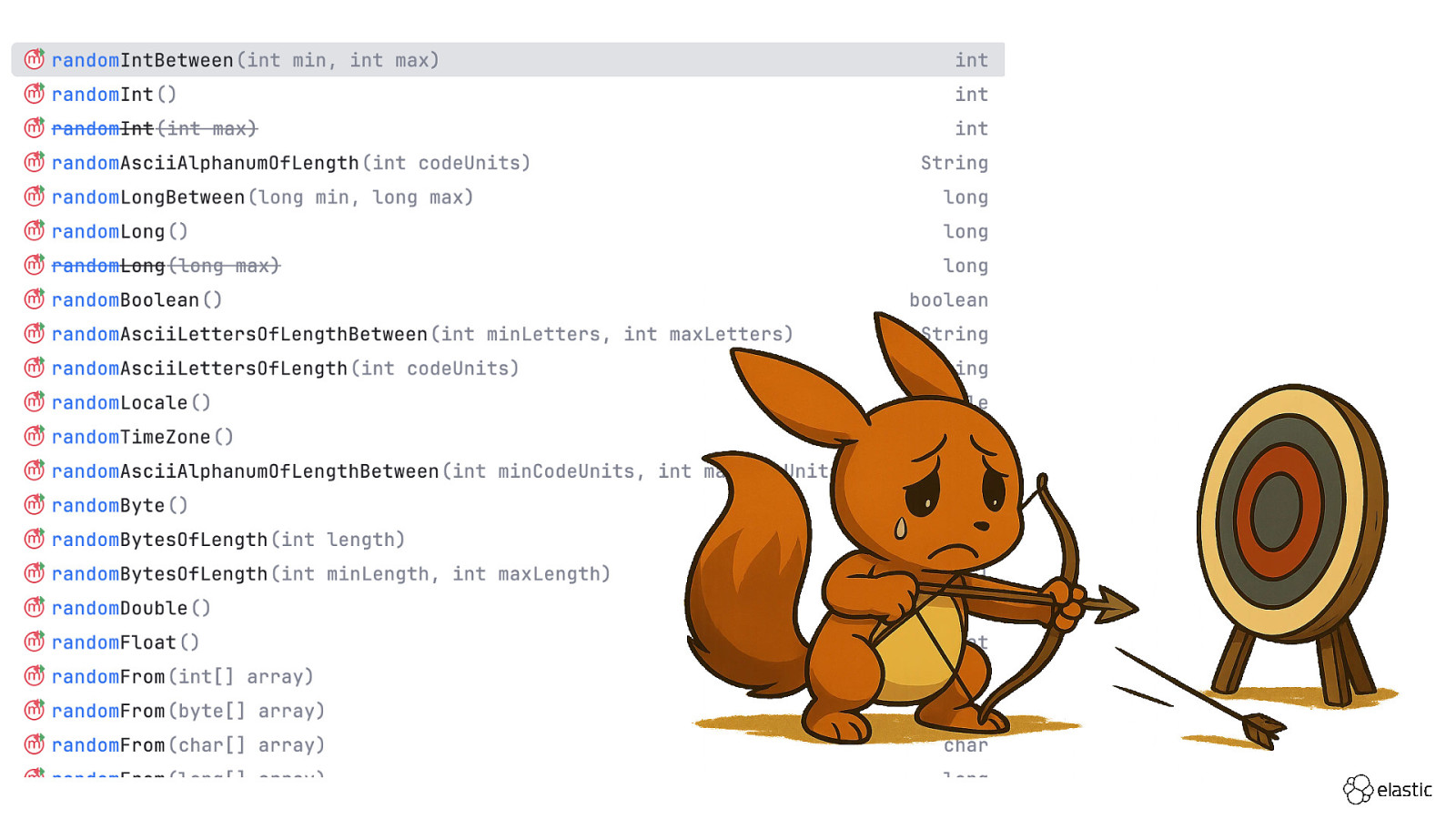This screenshot has height=819, width=1456.
Task: Choose randomLongBetween(long min, long max)
Action: pyautogui.click(x=508, y=197)
